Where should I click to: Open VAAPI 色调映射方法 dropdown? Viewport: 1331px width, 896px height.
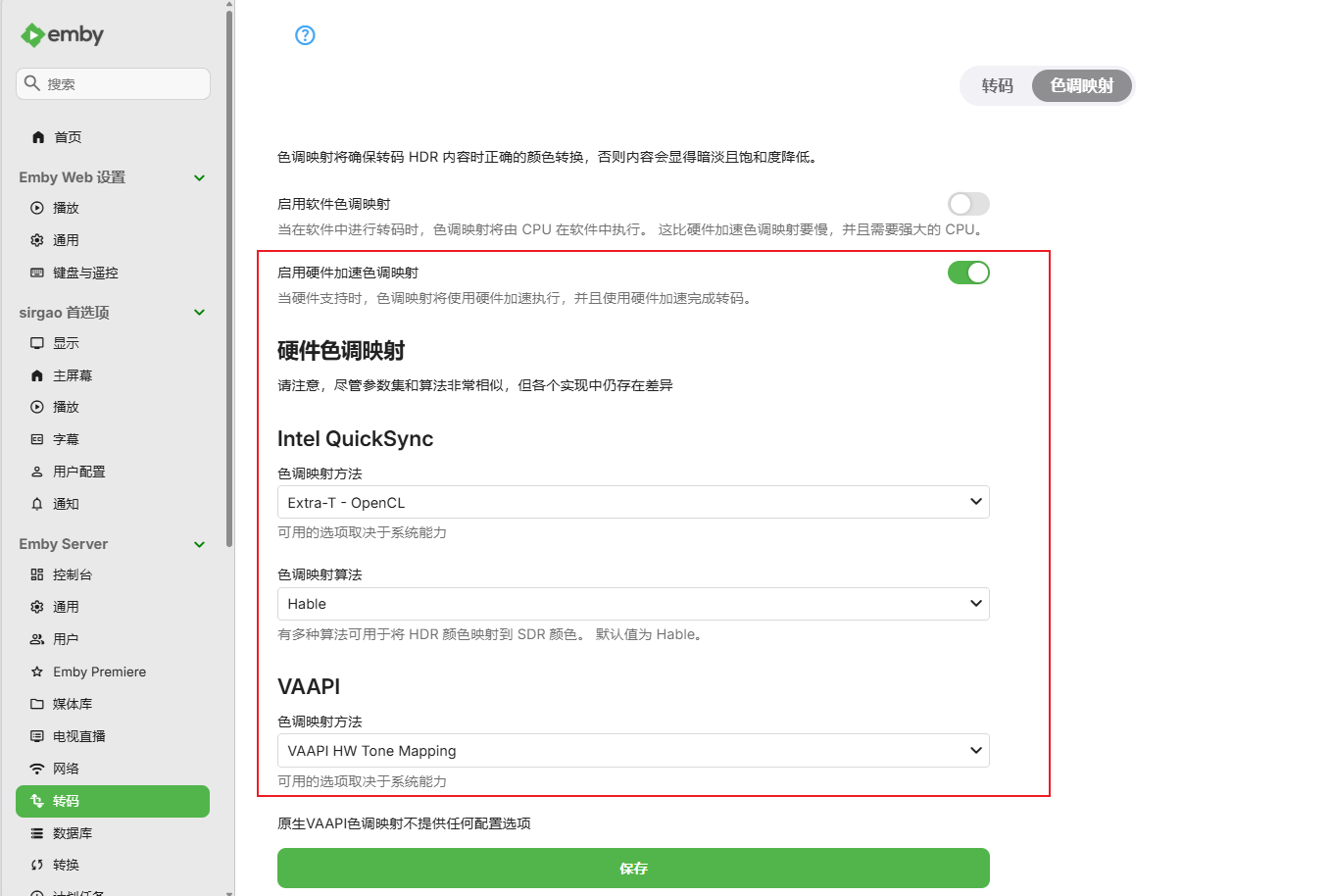(x=632, y=751)
